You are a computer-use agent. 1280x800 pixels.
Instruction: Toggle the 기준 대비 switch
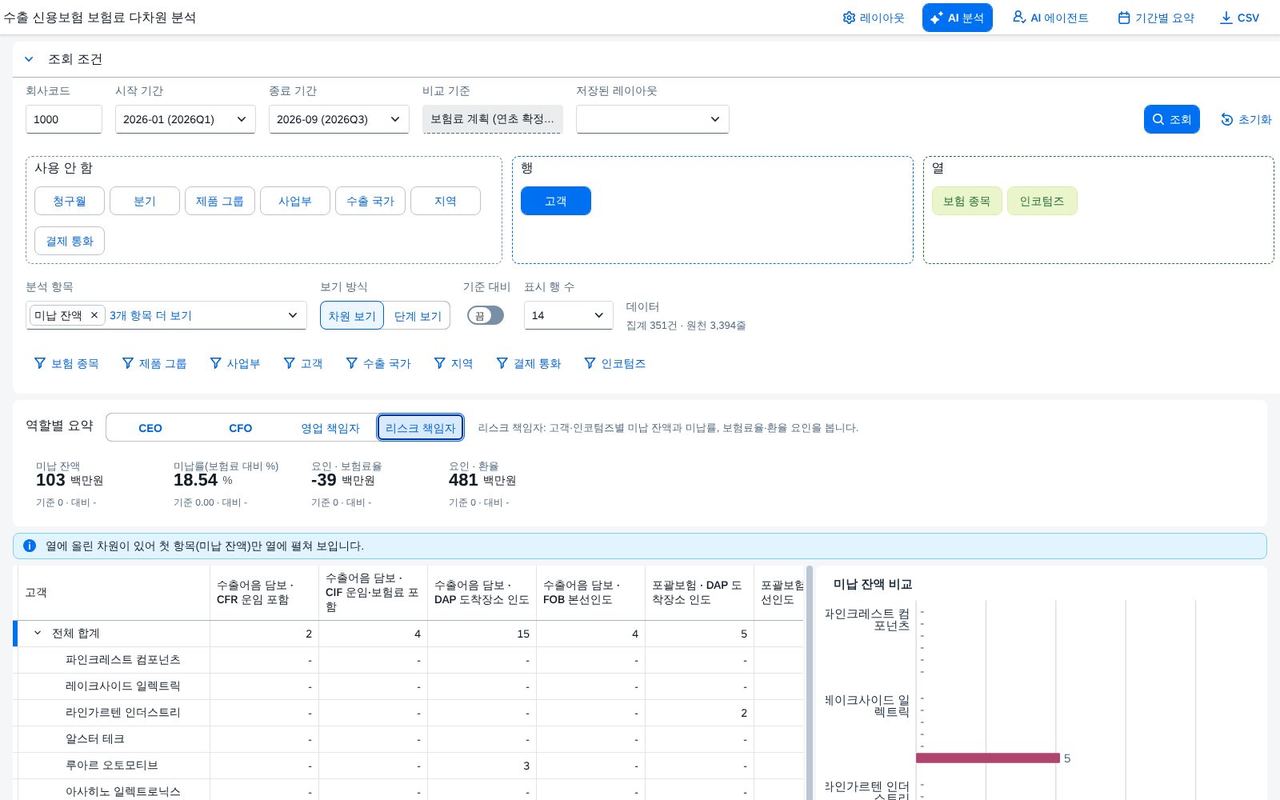point(486,315)
